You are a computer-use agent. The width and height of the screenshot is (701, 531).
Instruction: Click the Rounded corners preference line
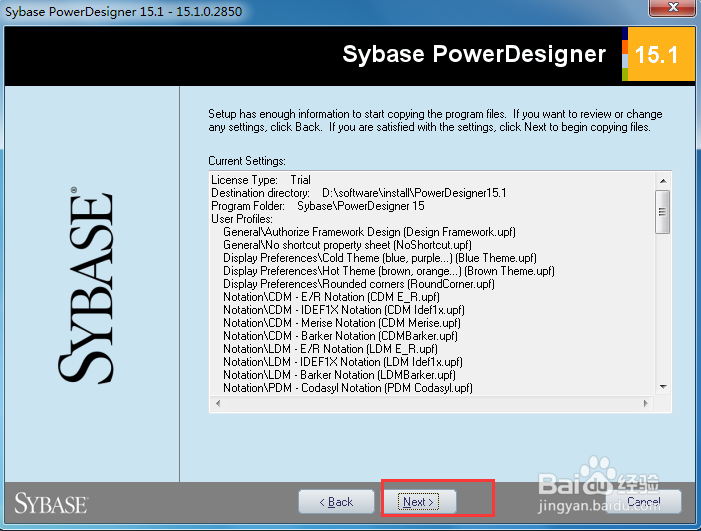click(x=359, y=283)
